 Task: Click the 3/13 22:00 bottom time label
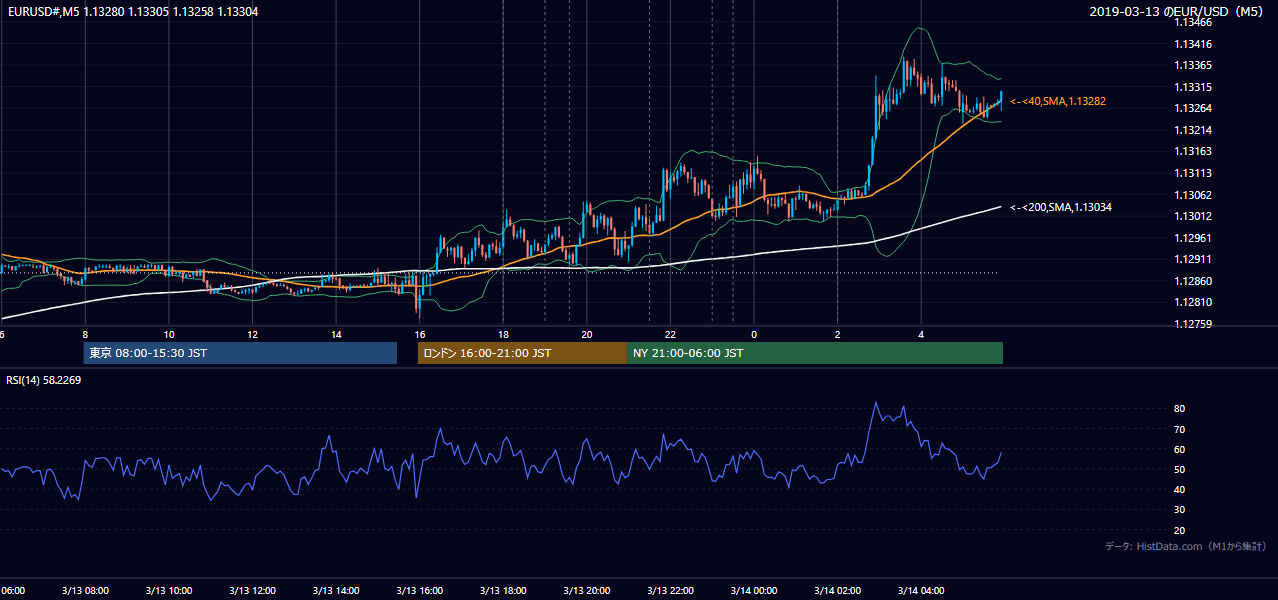click(670, 590)
